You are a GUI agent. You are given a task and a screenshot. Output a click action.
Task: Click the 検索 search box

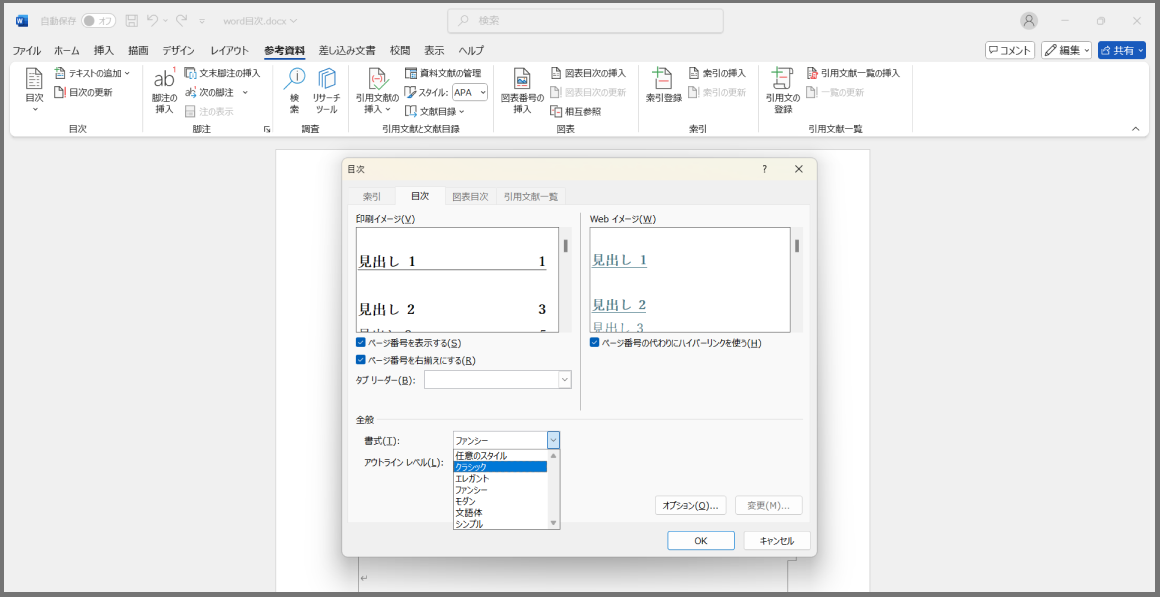point(585,21)
